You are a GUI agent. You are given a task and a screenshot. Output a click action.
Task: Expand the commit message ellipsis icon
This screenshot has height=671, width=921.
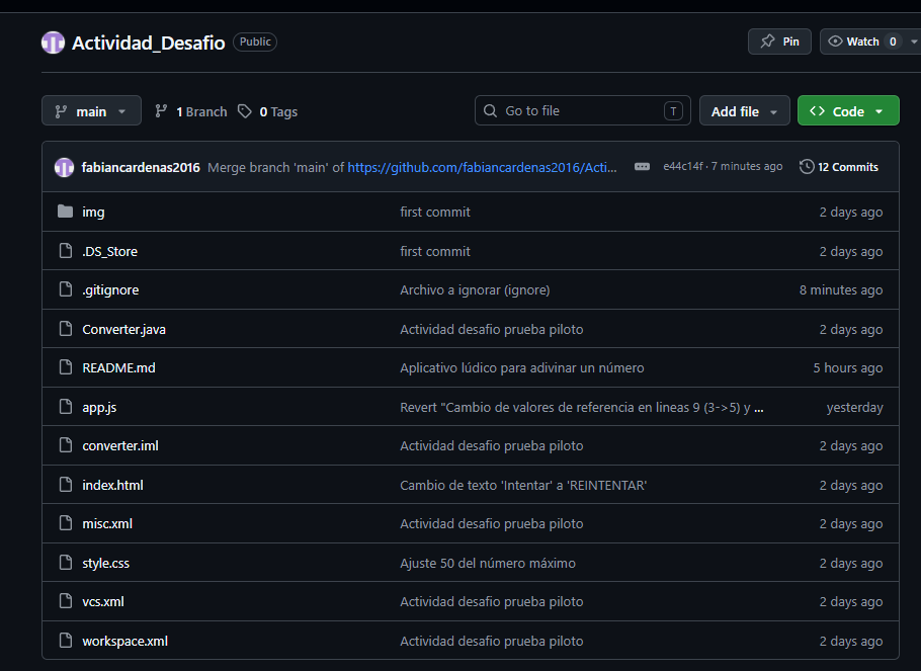click(642, 167)
